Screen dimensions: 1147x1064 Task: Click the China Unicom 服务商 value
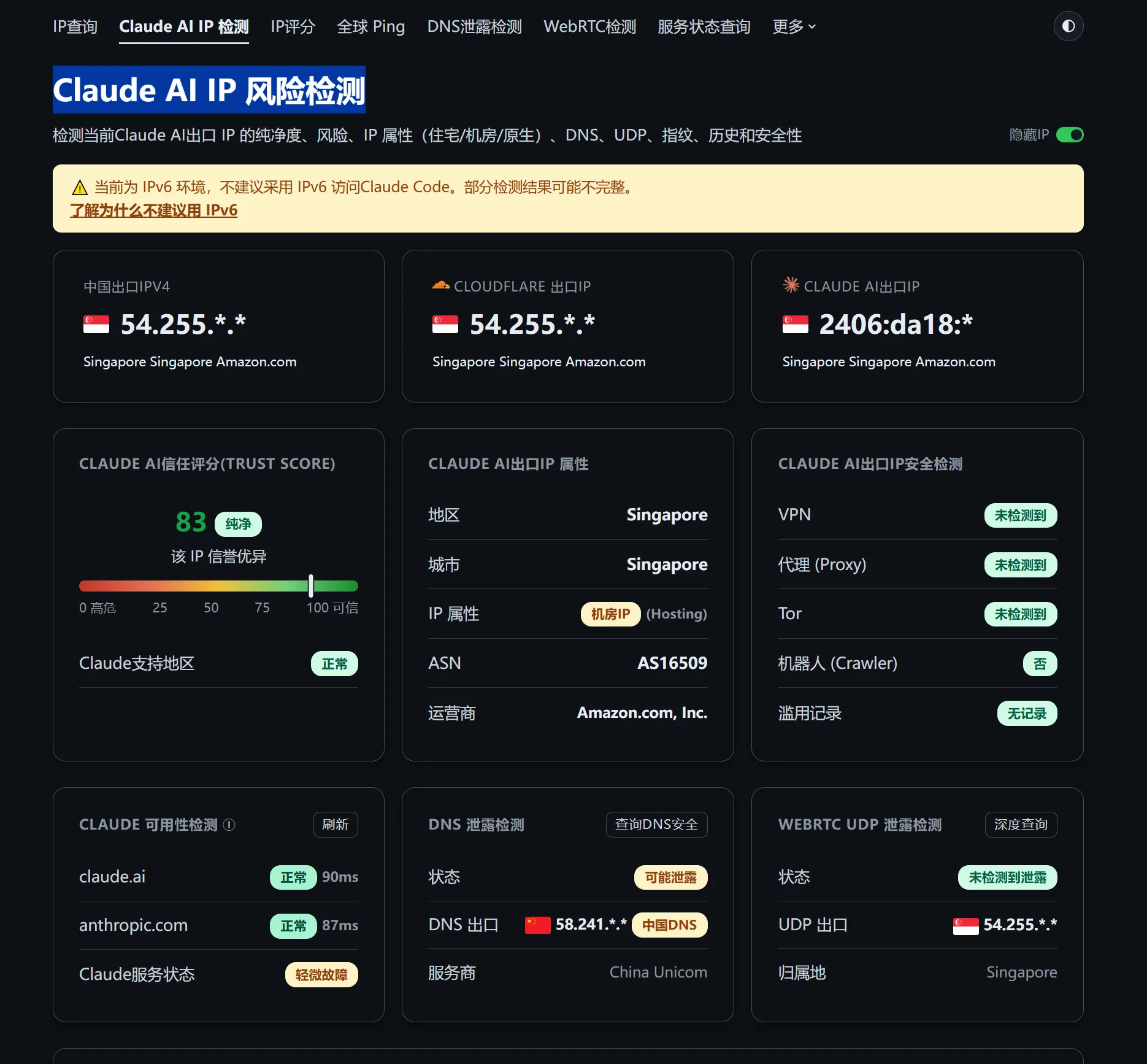pyautogui.click(x=658, y=973)
